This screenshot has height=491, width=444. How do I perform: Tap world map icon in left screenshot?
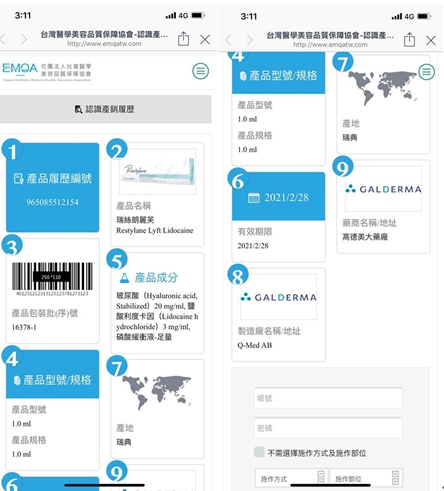(157, 392)
